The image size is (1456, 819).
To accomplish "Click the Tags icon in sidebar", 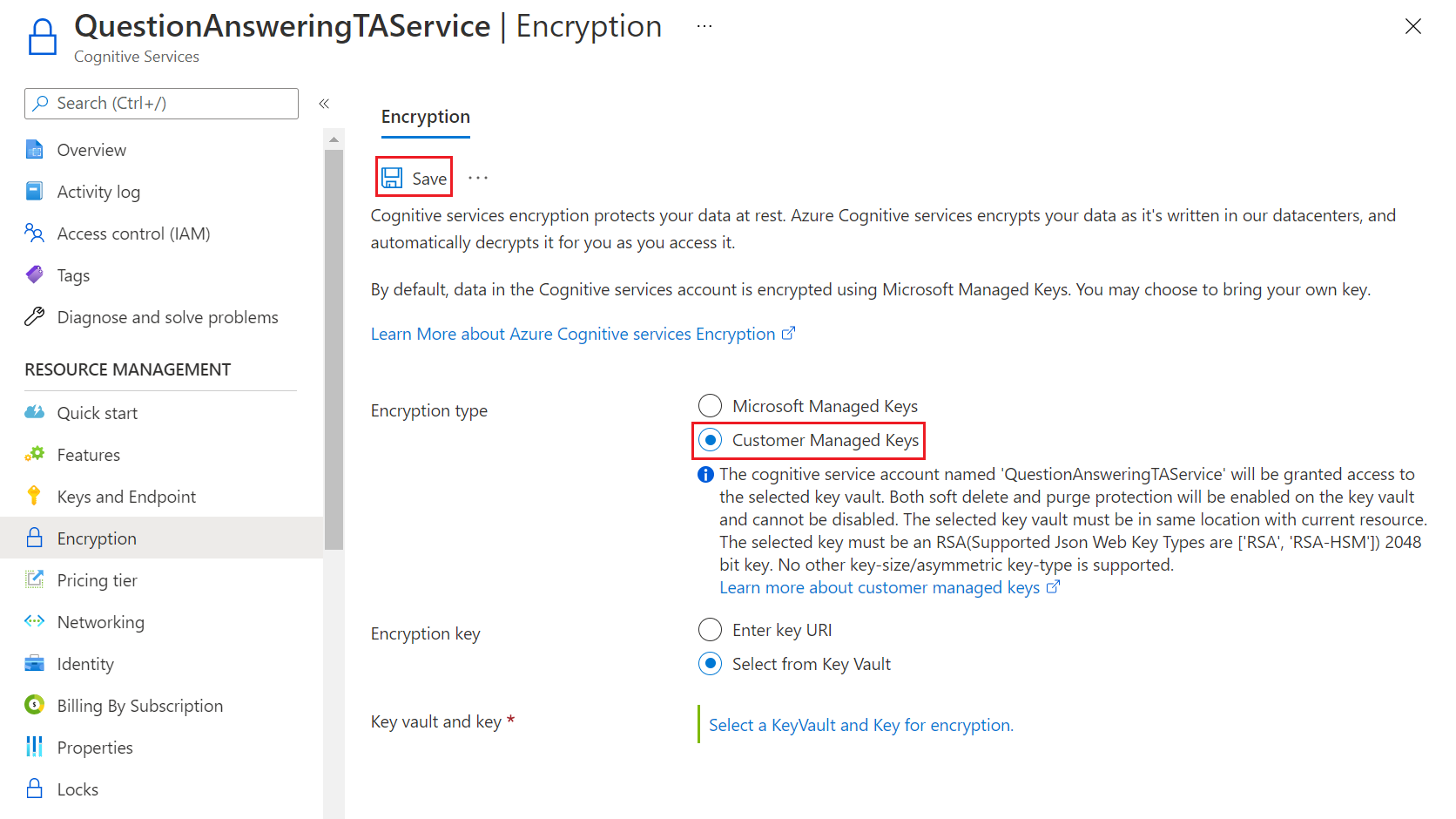I will (34, 275).
